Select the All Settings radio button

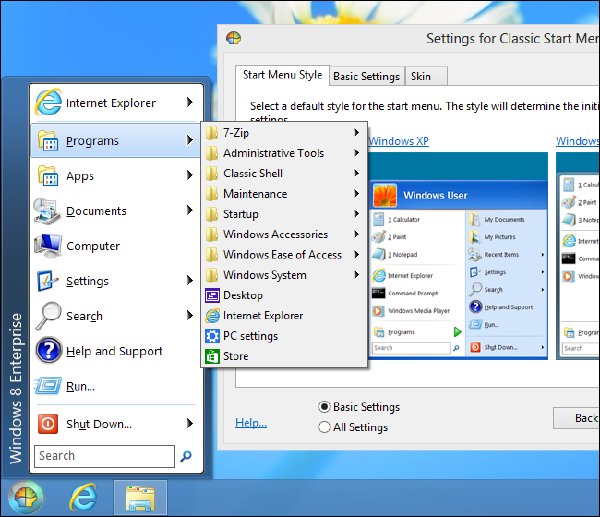tap(324, 427)
